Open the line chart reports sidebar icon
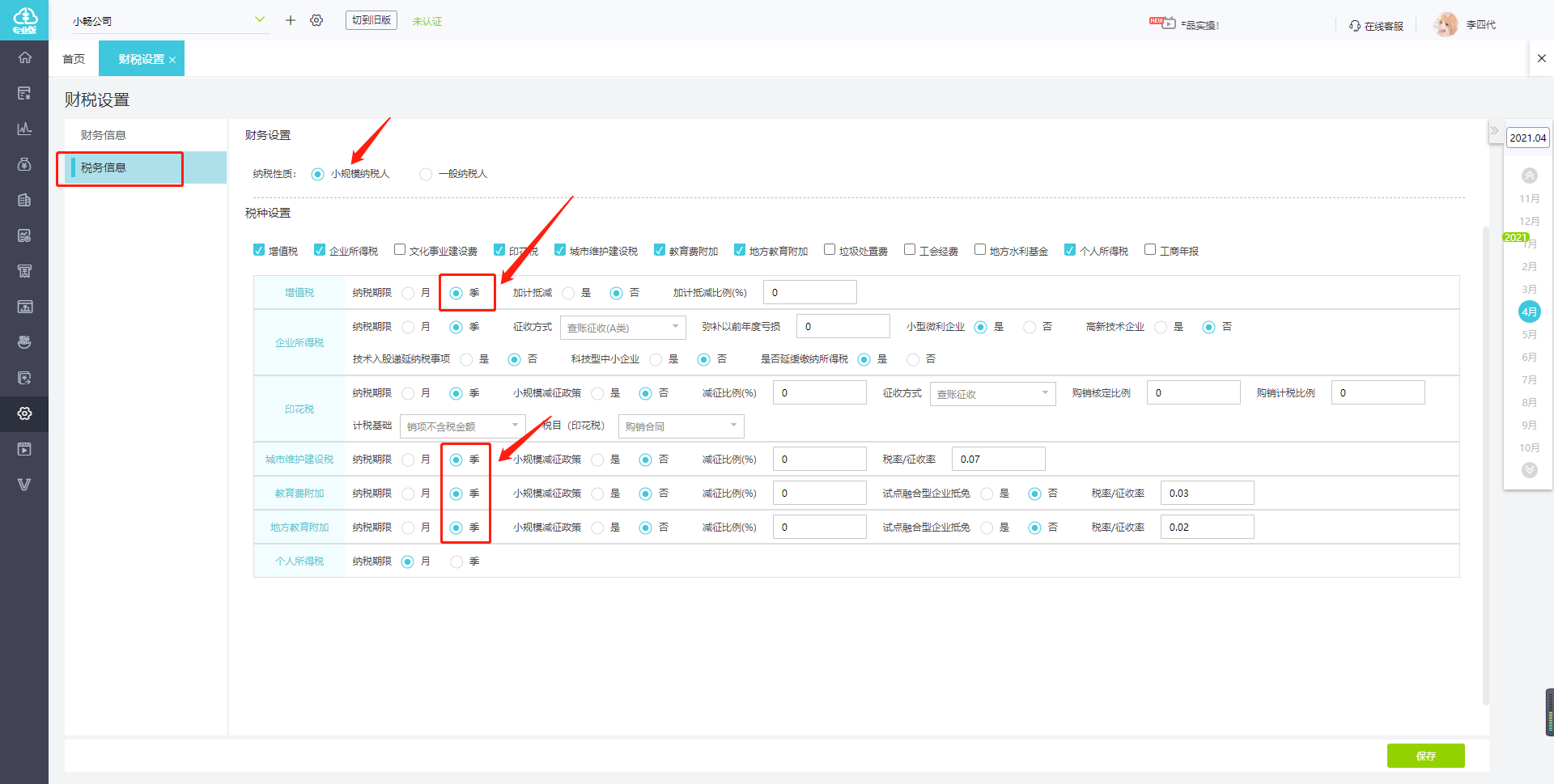The height and width of the screenshot is (784, 1554). pos(24,129)
